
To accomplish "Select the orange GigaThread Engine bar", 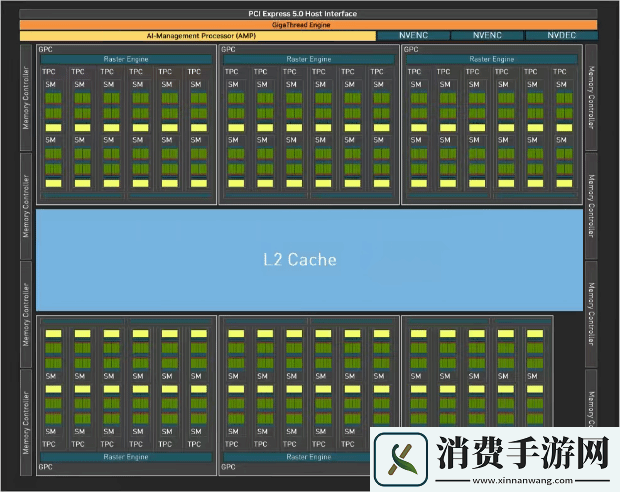I will point(308,23).
